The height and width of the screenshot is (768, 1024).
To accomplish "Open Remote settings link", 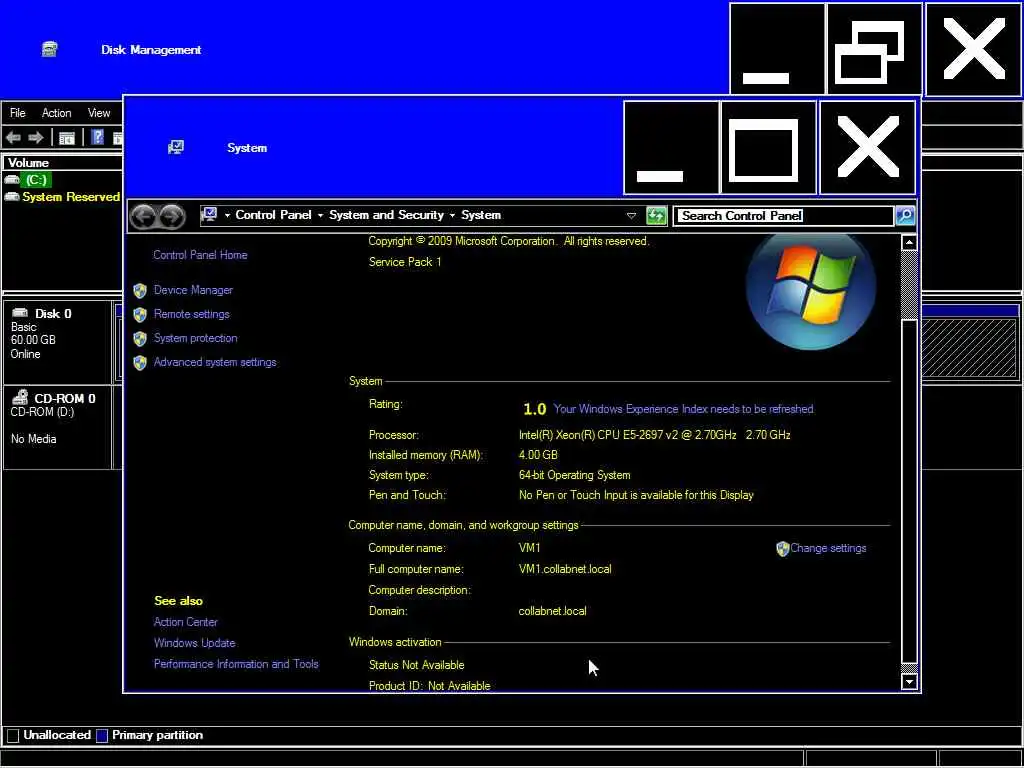I will [x=191, y=314].
